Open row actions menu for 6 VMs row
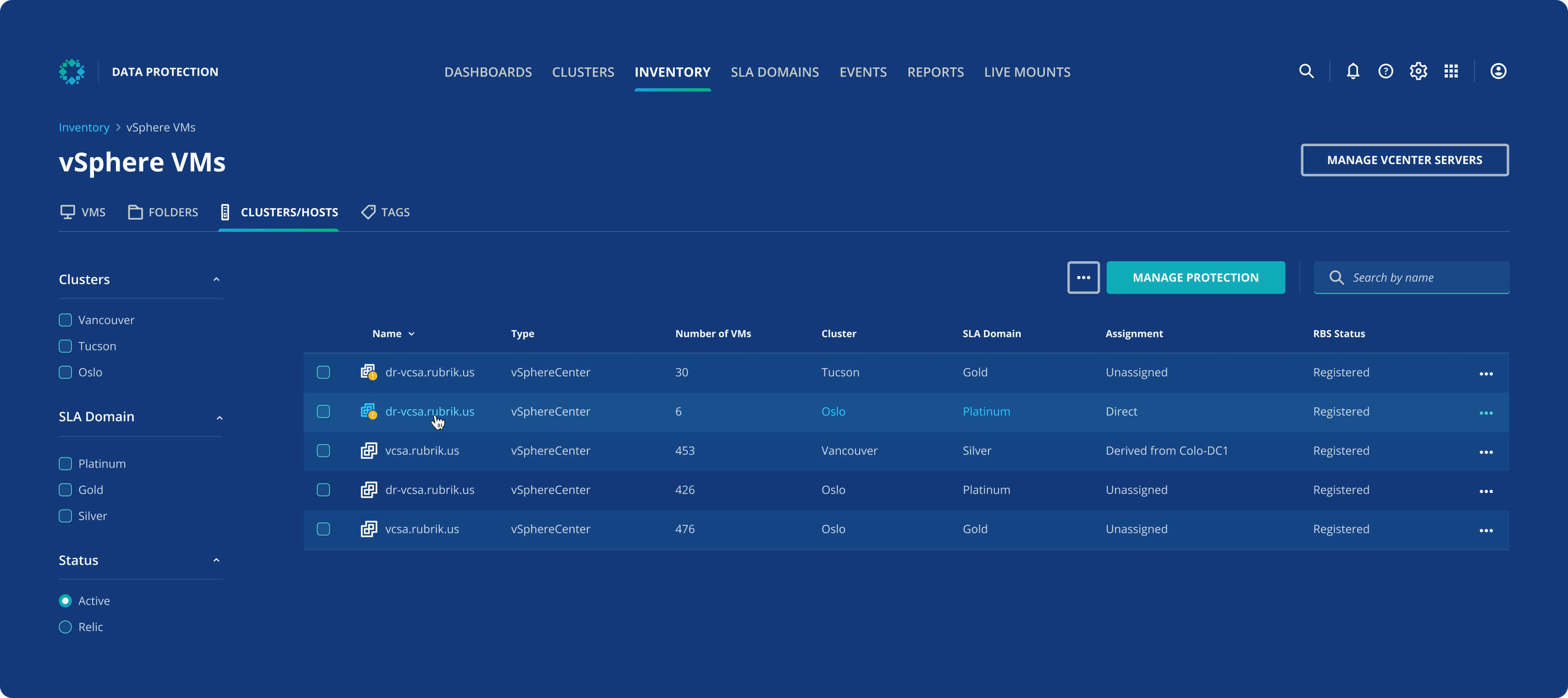The width and height of the screenshot is (1568, 698). point(1486,412)
